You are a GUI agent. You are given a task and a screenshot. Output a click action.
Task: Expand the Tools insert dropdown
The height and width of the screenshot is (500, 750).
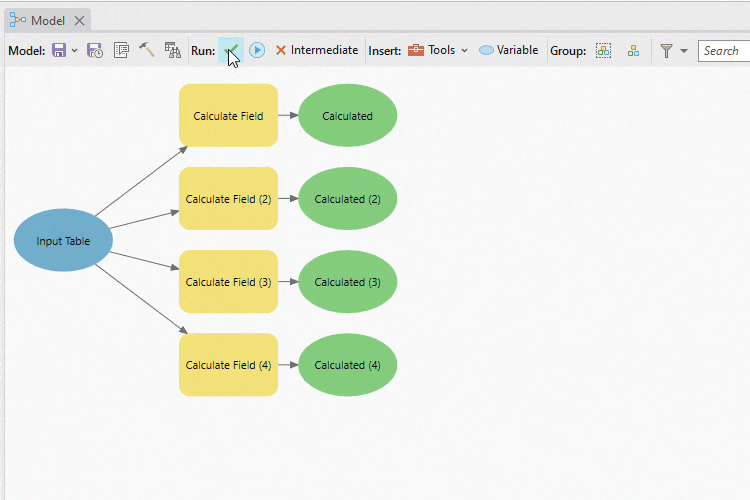[x=438, y=50]
